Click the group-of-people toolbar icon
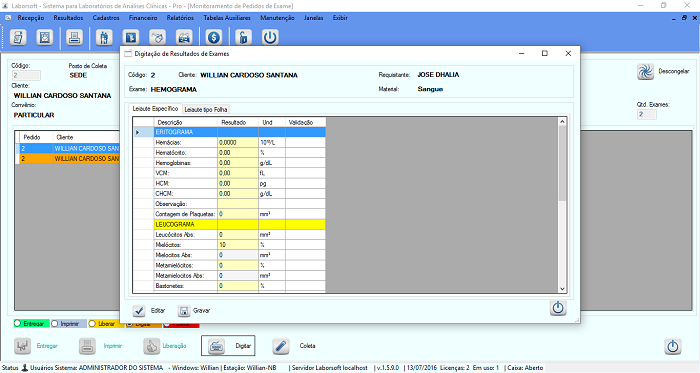Image resolution: width=700 pixels, height=373 pixels. (x=184, y=37)
